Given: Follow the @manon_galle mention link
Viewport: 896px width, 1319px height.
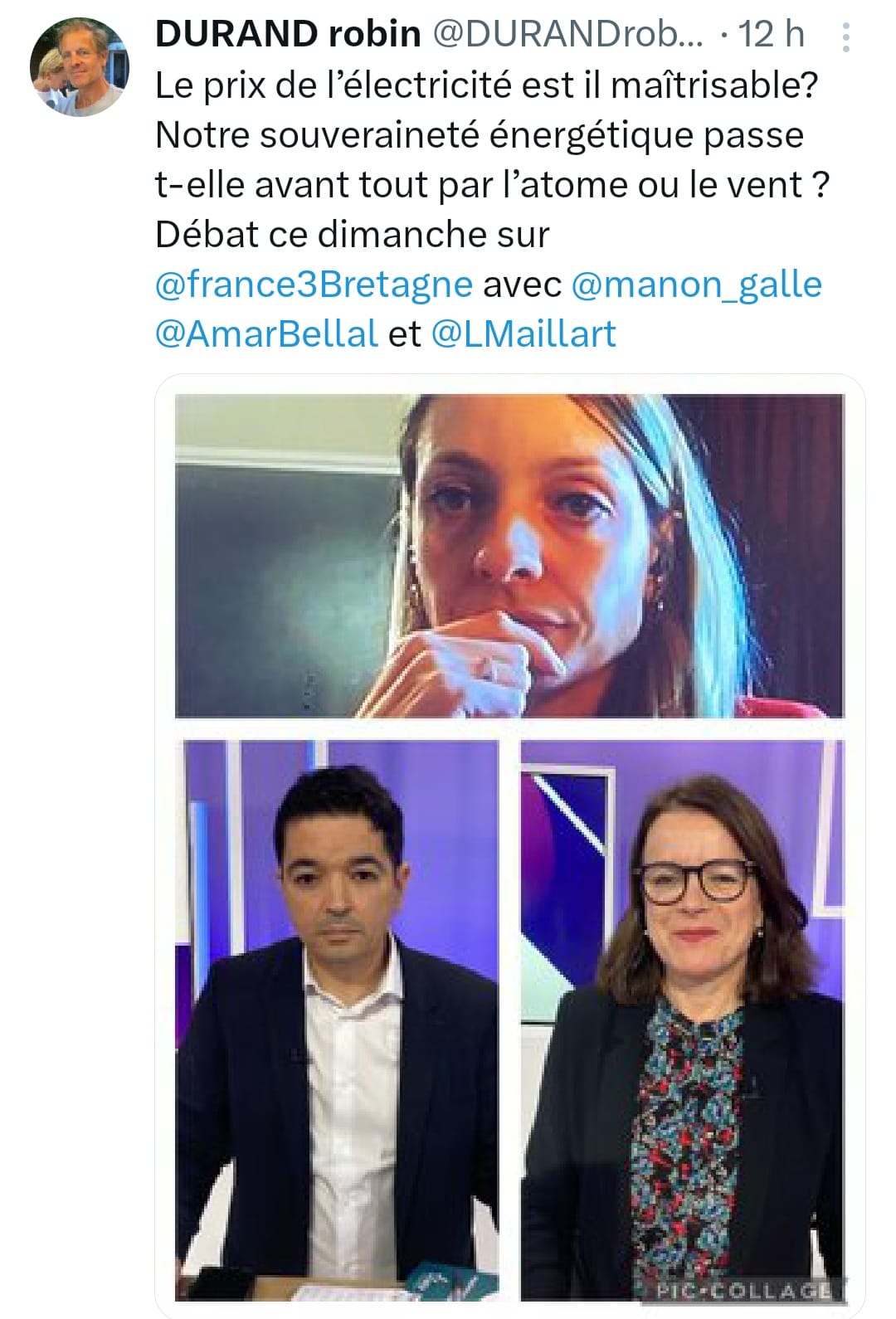Looking at the screenshot, I should [697, 285].
